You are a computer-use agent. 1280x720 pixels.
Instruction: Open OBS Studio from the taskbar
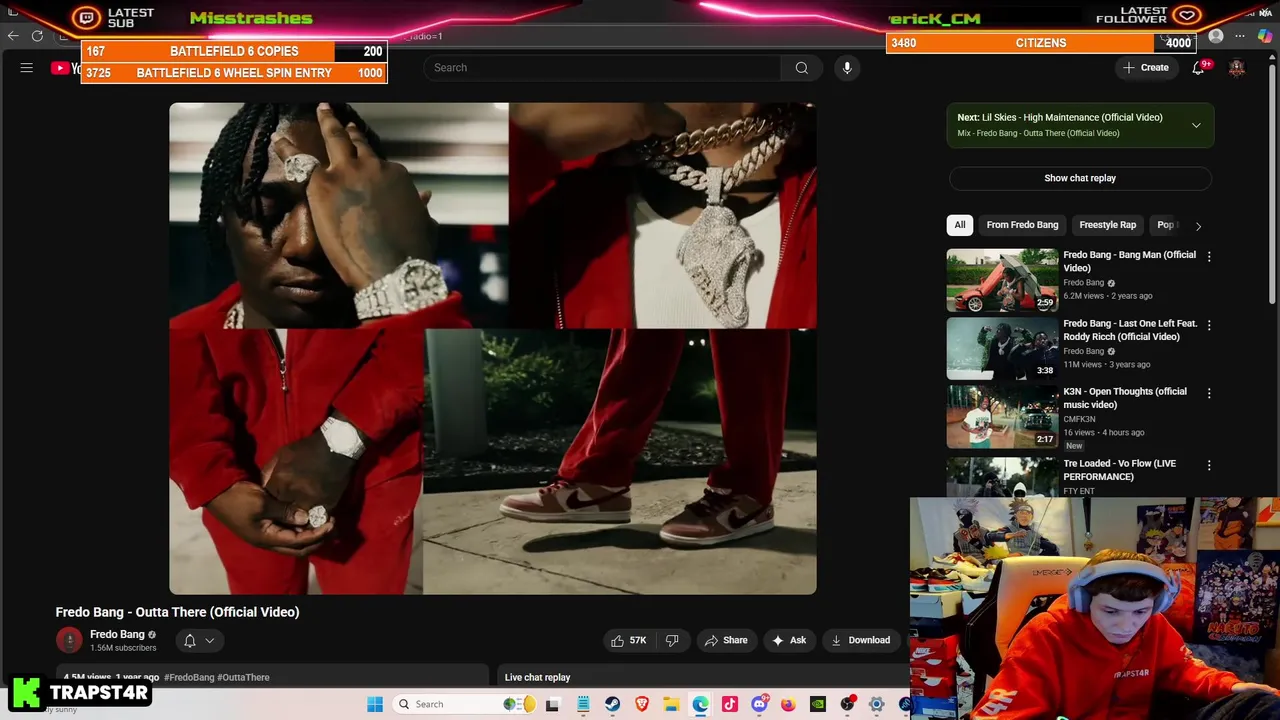[847, 704]
